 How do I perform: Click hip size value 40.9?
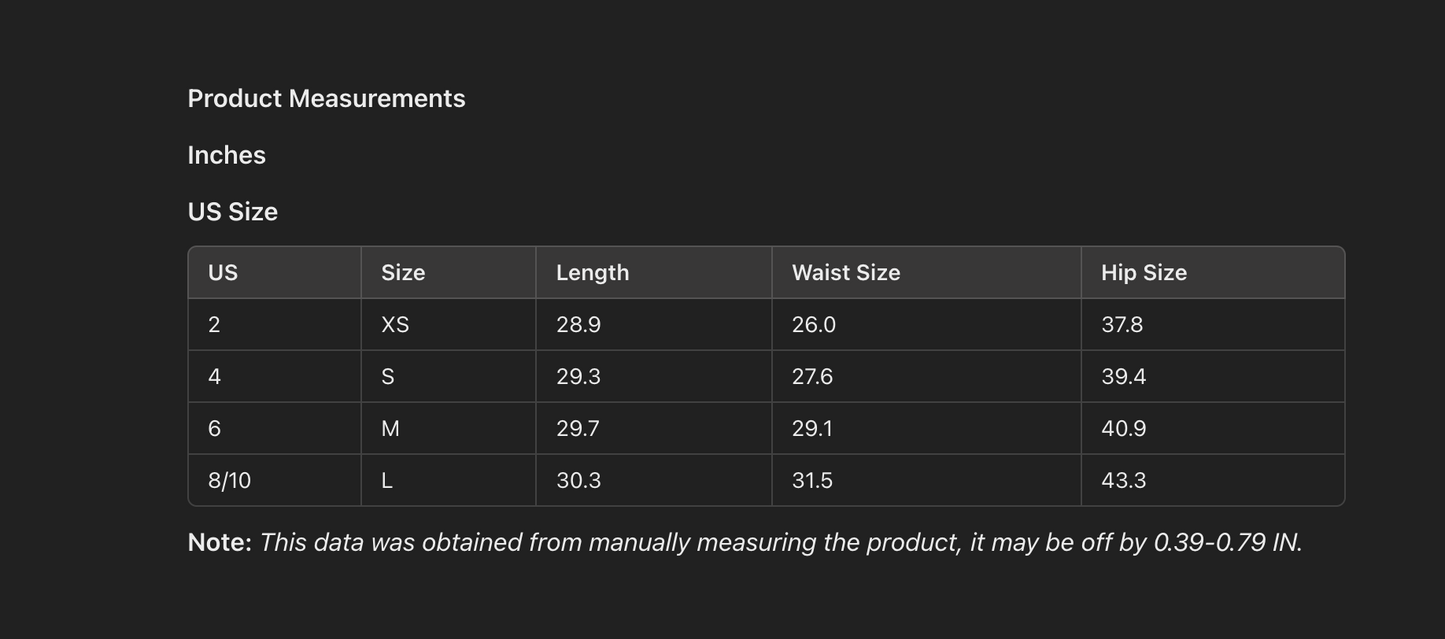tap(1123, 429)
